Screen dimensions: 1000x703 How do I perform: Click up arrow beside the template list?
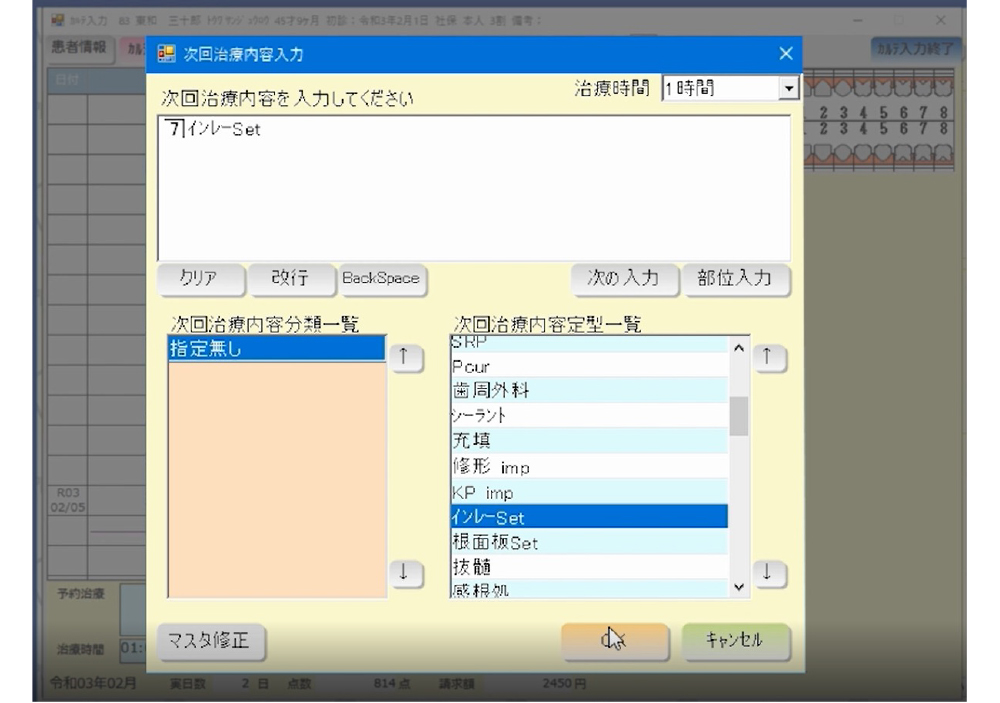click(x=767, y=358)
